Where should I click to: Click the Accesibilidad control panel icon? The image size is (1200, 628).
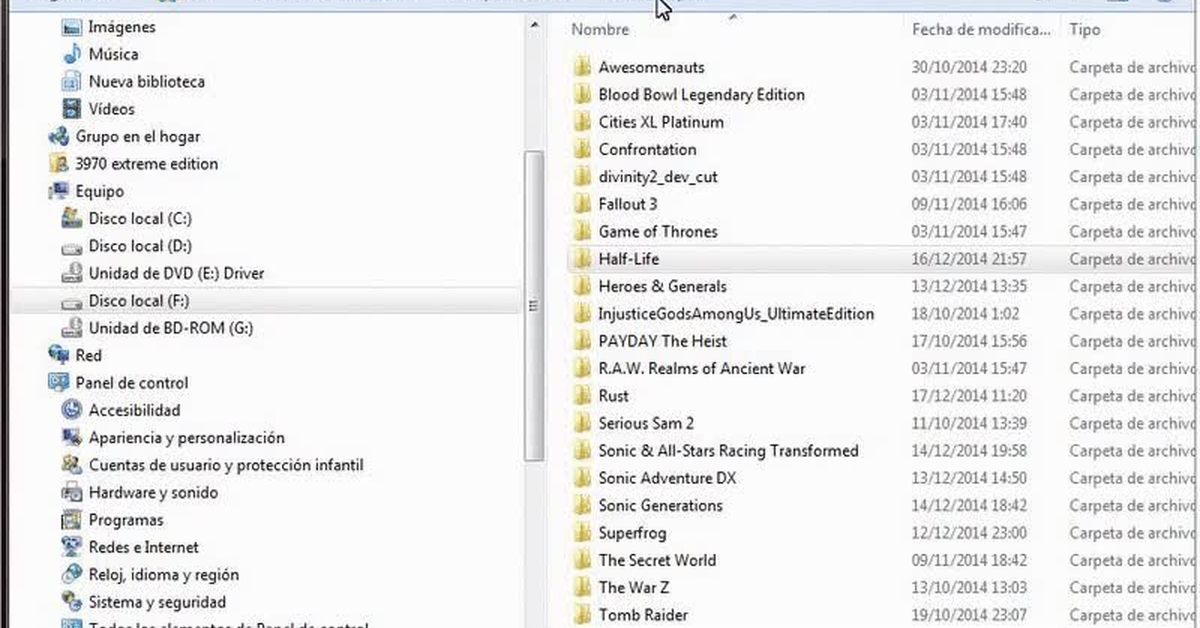click(72, 410)
